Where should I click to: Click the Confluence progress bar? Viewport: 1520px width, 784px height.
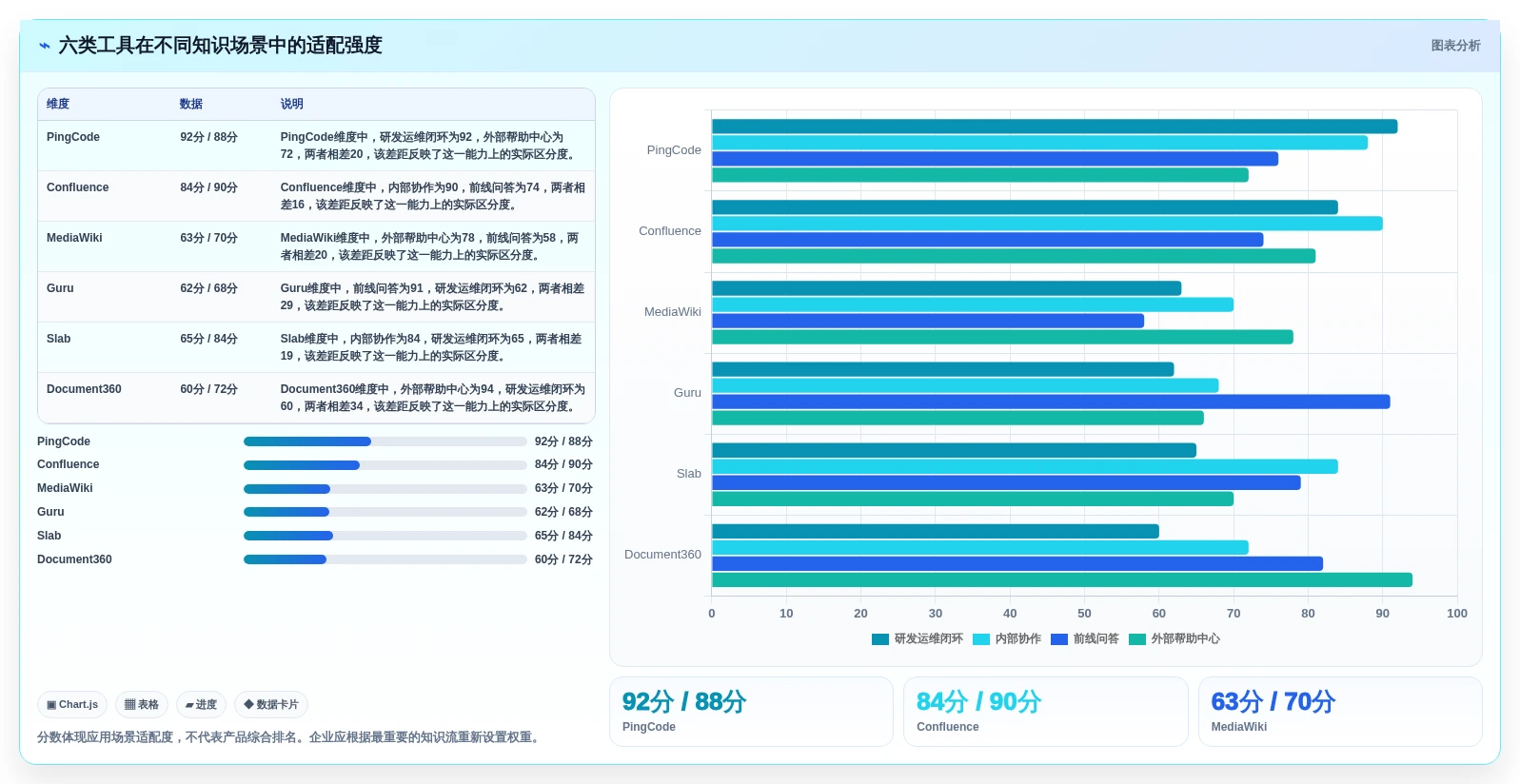pos(385,465)
